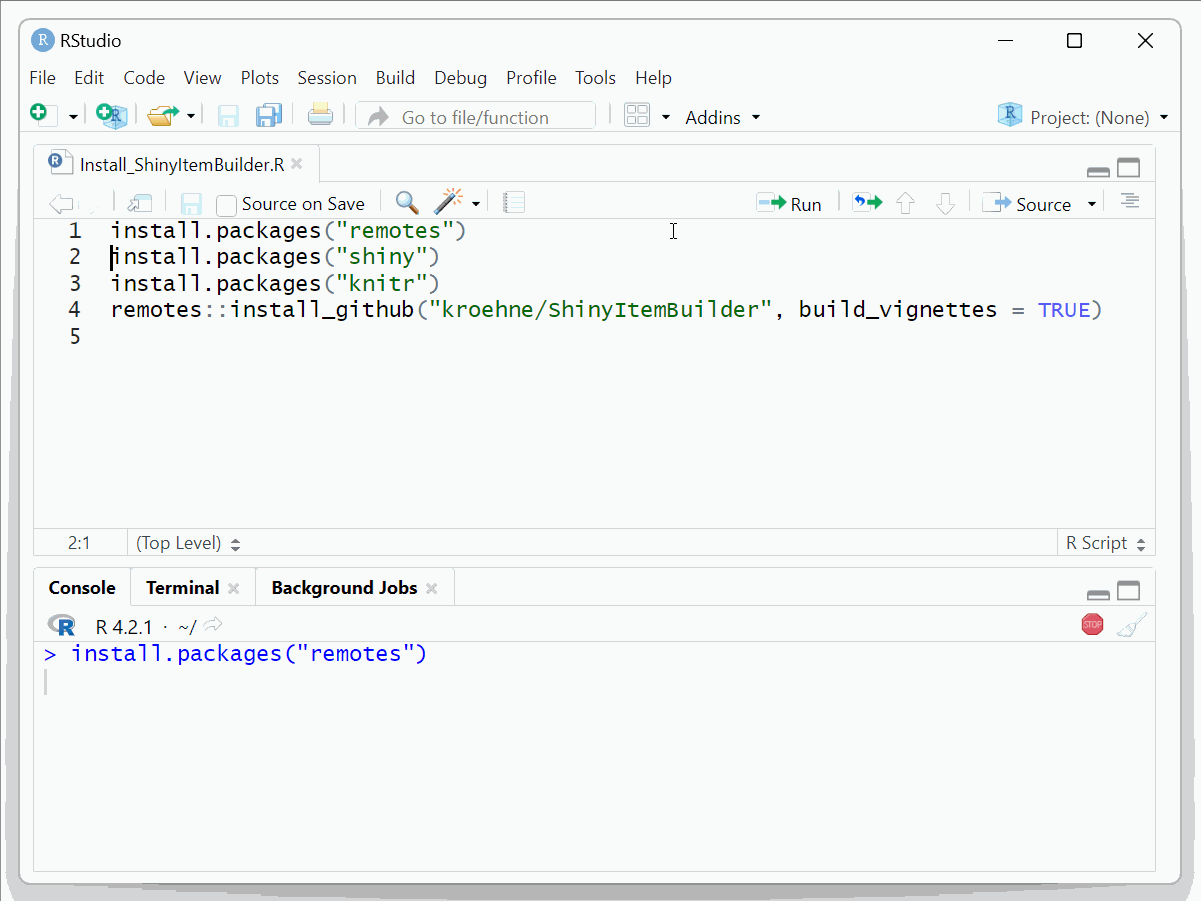This screenshot has width=1201, height=901.
Task: Click the Open File folder icon
Action: (162, 116)
